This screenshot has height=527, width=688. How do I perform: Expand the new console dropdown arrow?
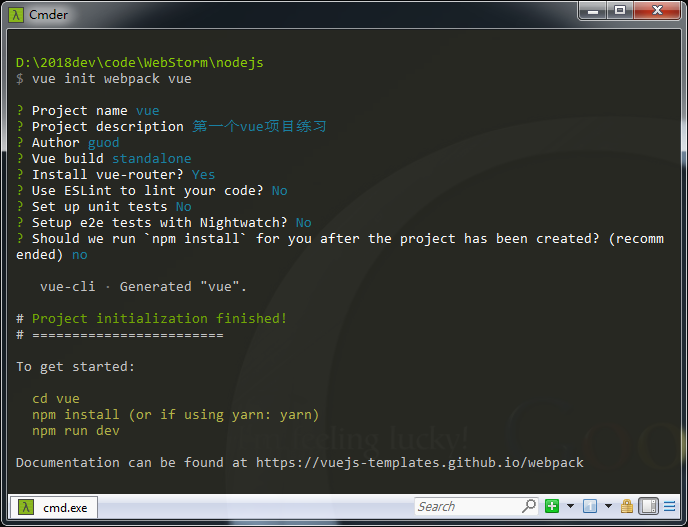570,506
